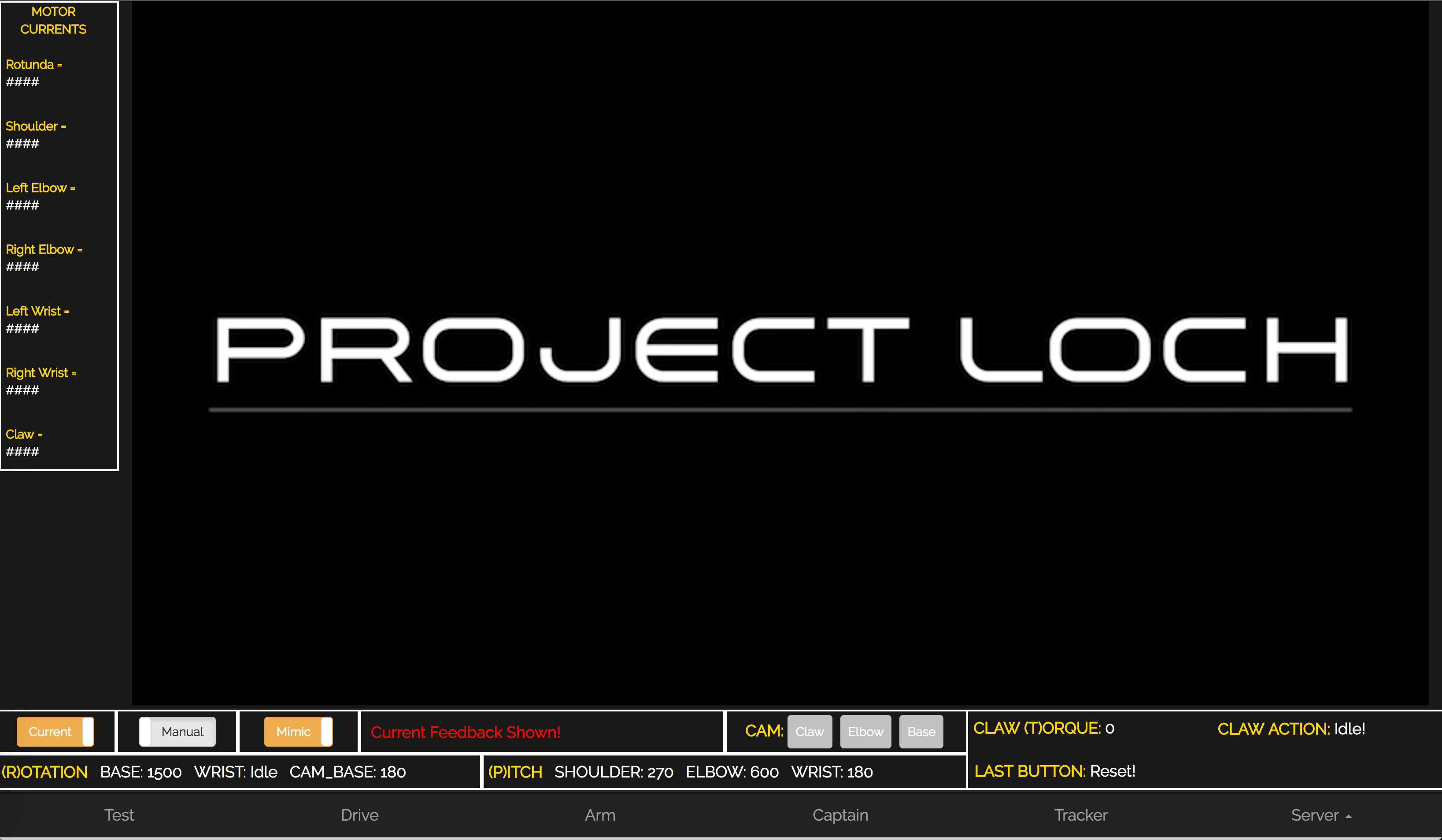
Task: Switch to Base camera view
Action: [920, 731]
